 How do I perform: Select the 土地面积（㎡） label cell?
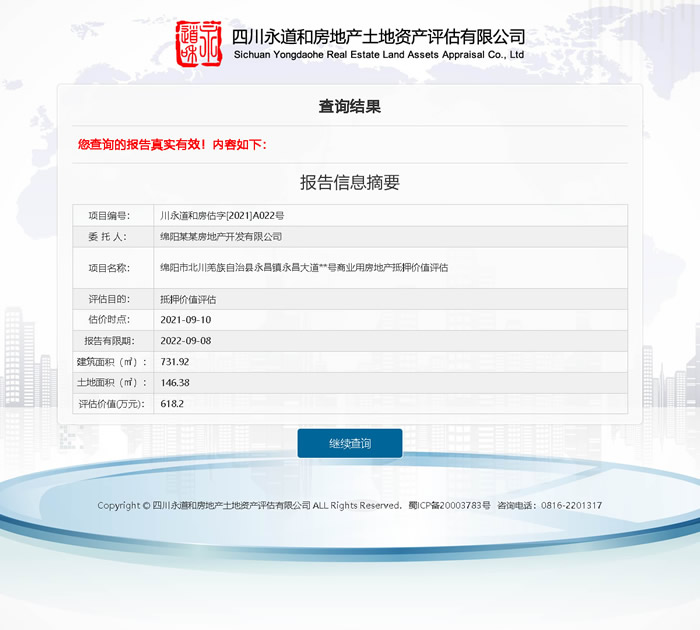coord(113,383)
